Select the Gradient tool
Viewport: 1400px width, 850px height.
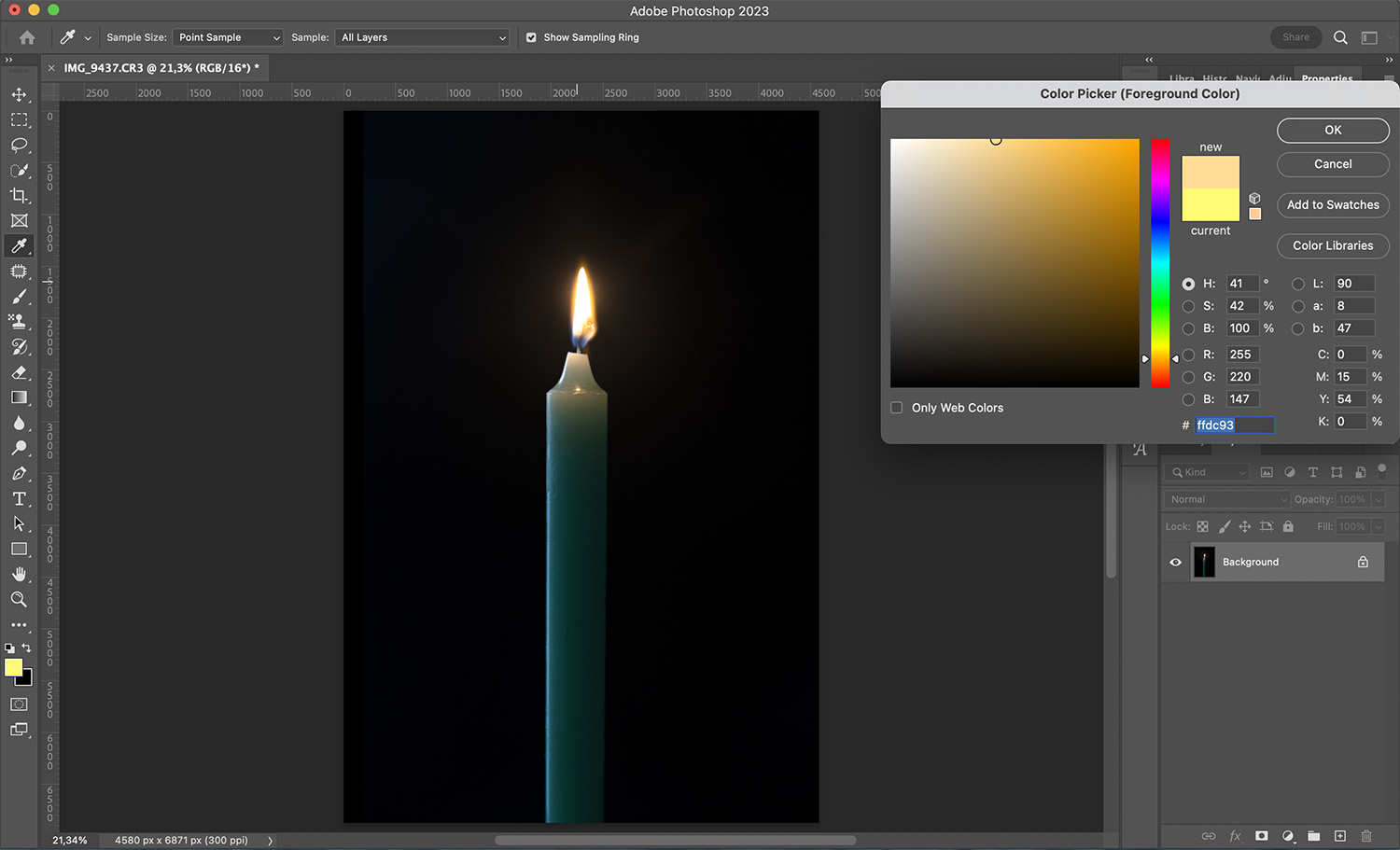click(19, 397)
